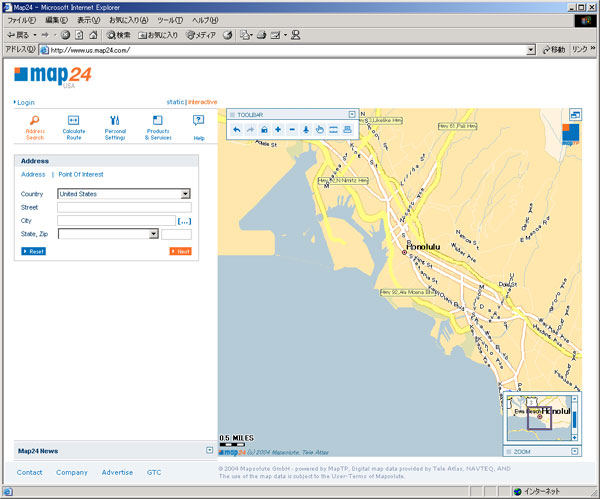
Task: Open browser Favorites toolbar button
Action: (x=158, y=35)
